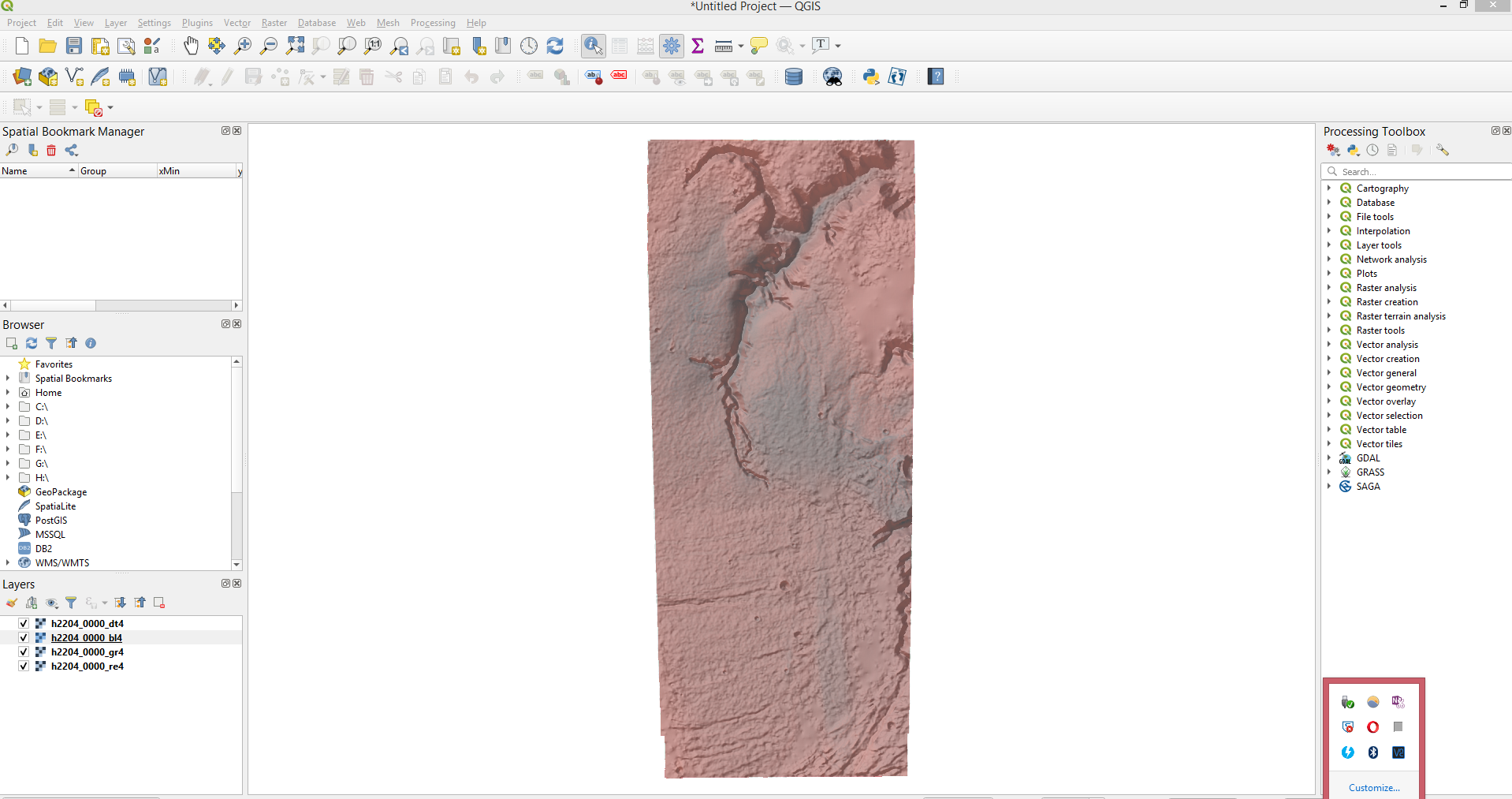Activate the Zoom Out magnifier tool
The image size is (1512, 799).
269,46
